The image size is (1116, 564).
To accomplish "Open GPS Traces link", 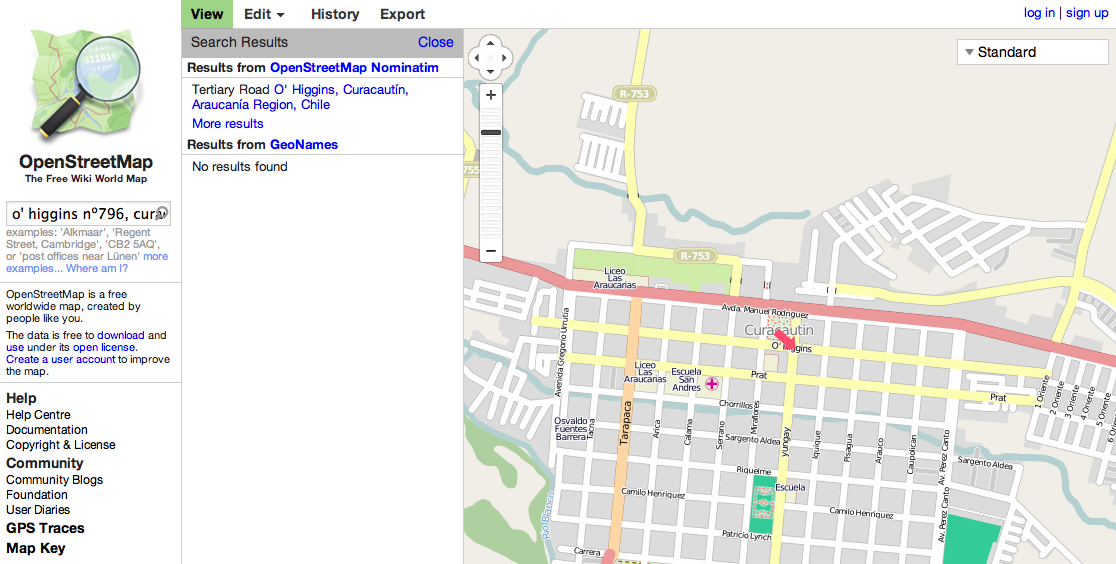I will pyautogui.click(x=46, y=528).
